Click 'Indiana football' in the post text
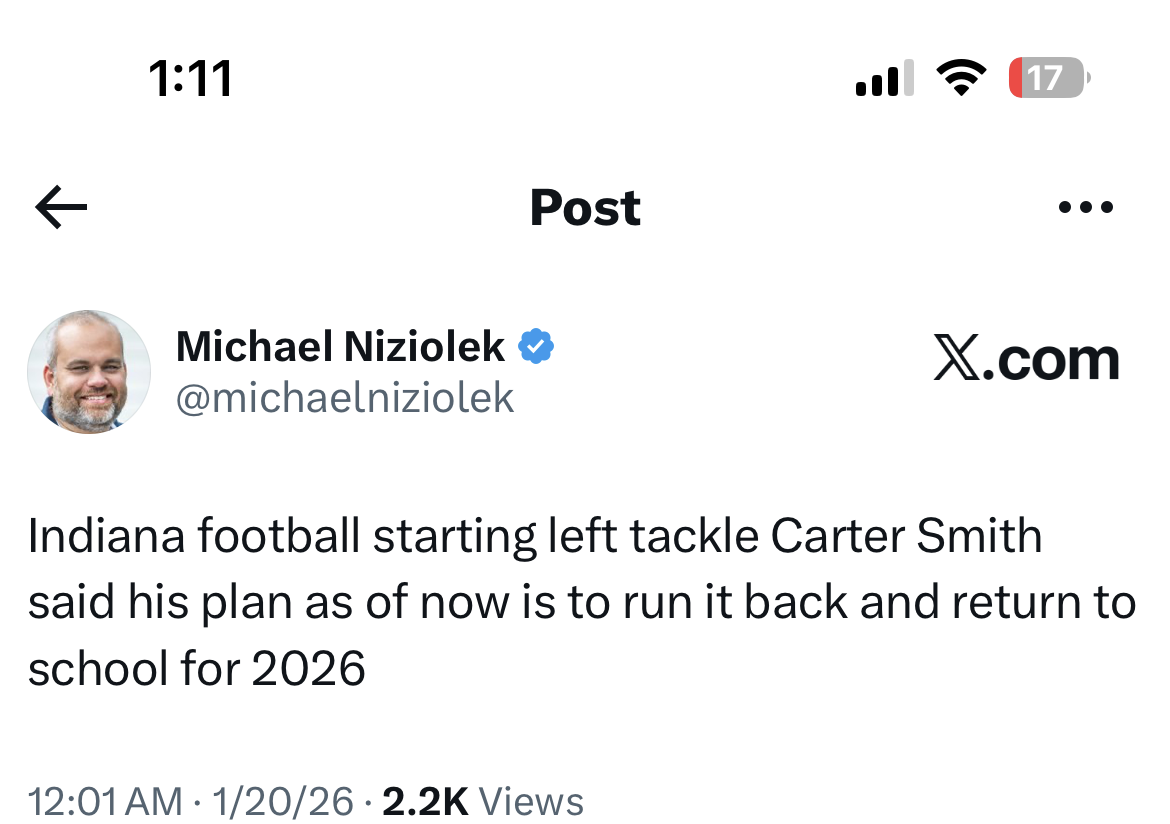1170x824 pixels. pyautogui.click(x=193, y=537)
